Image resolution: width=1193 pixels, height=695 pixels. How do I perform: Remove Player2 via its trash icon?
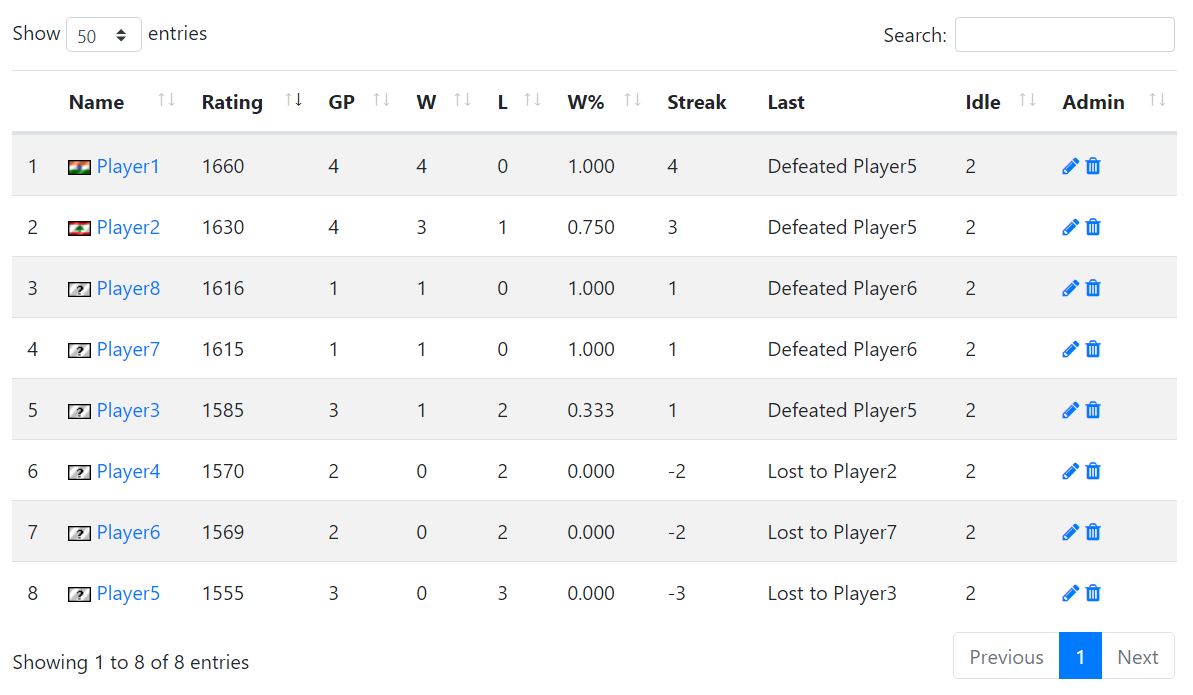(1092, 227)
